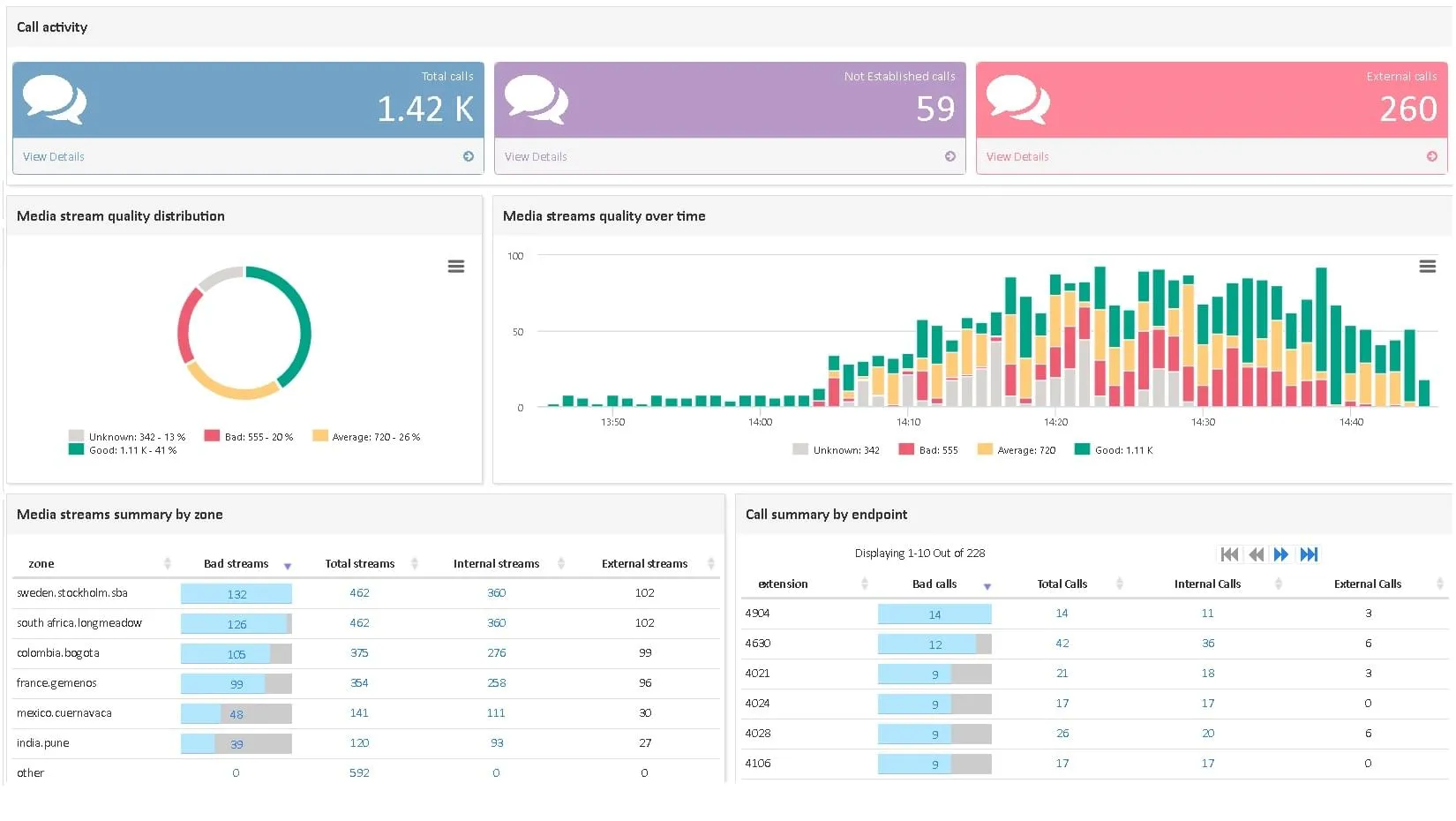Screen dimensions: 1456x821
Task: Jump to the last page of the endpoint table
Action: (1310, 554)
